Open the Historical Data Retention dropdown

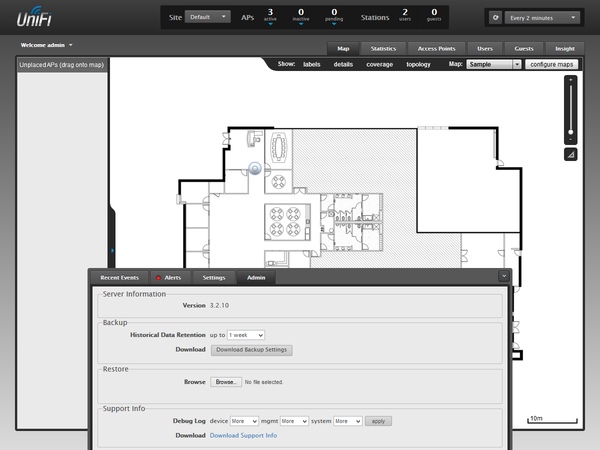(x=246, y=335)
